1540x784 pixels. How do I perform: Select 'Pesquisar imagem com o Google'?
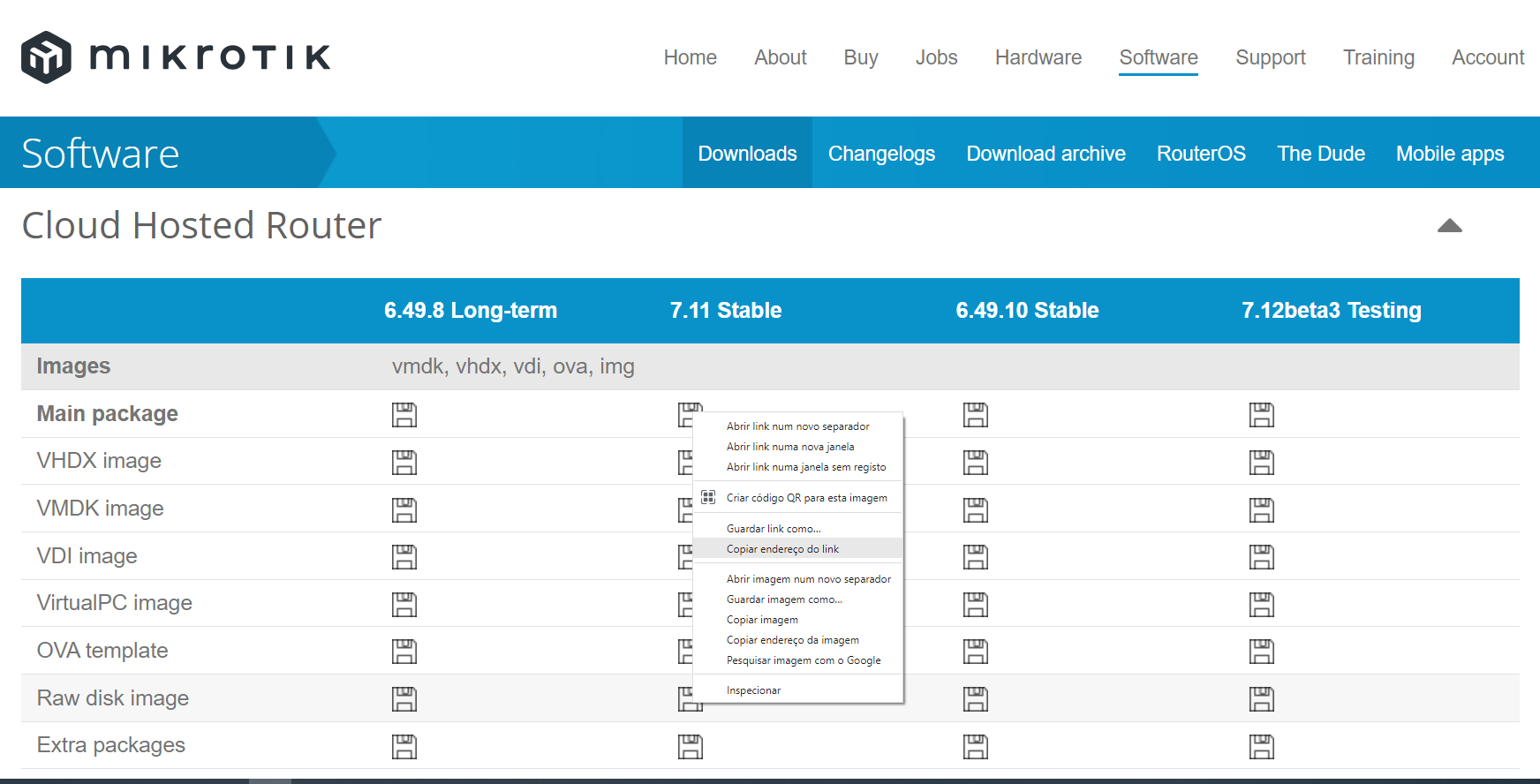click(x=798, y=660)
